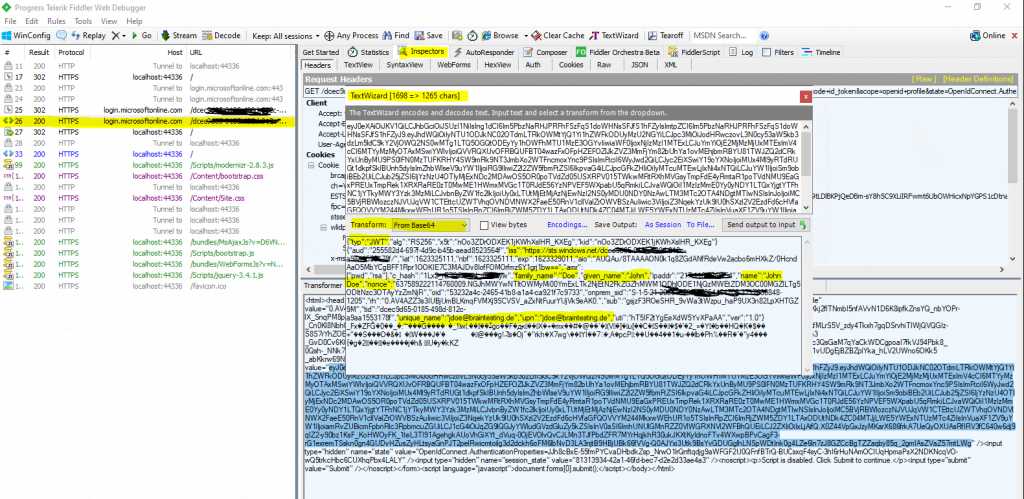Click the To File... link
The height and width of the screenshot is (499, 1024).
[700, 225]
